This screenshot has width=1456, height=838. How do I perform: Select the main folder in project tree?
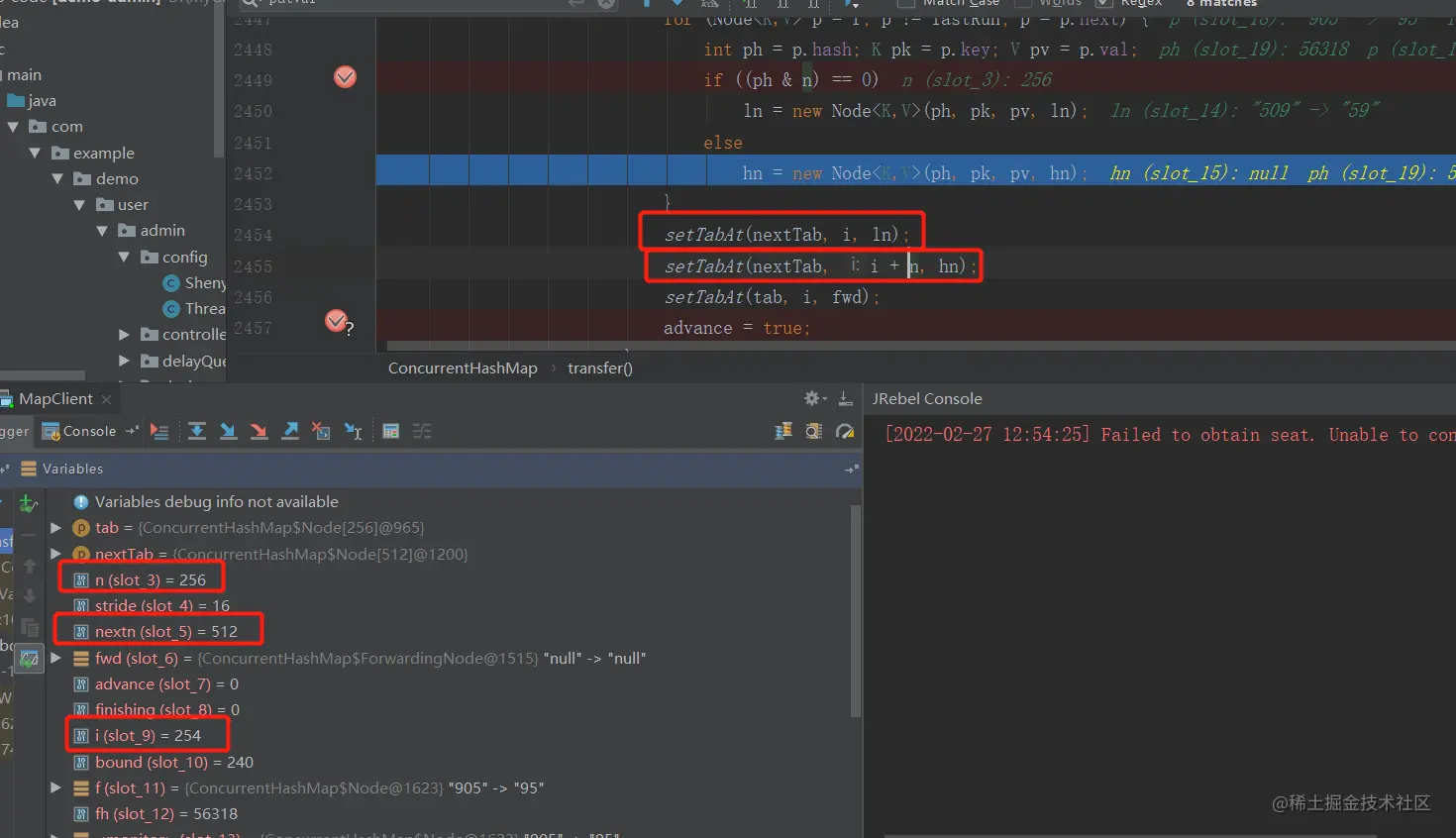pyautogui.click(x=25, y=75)
